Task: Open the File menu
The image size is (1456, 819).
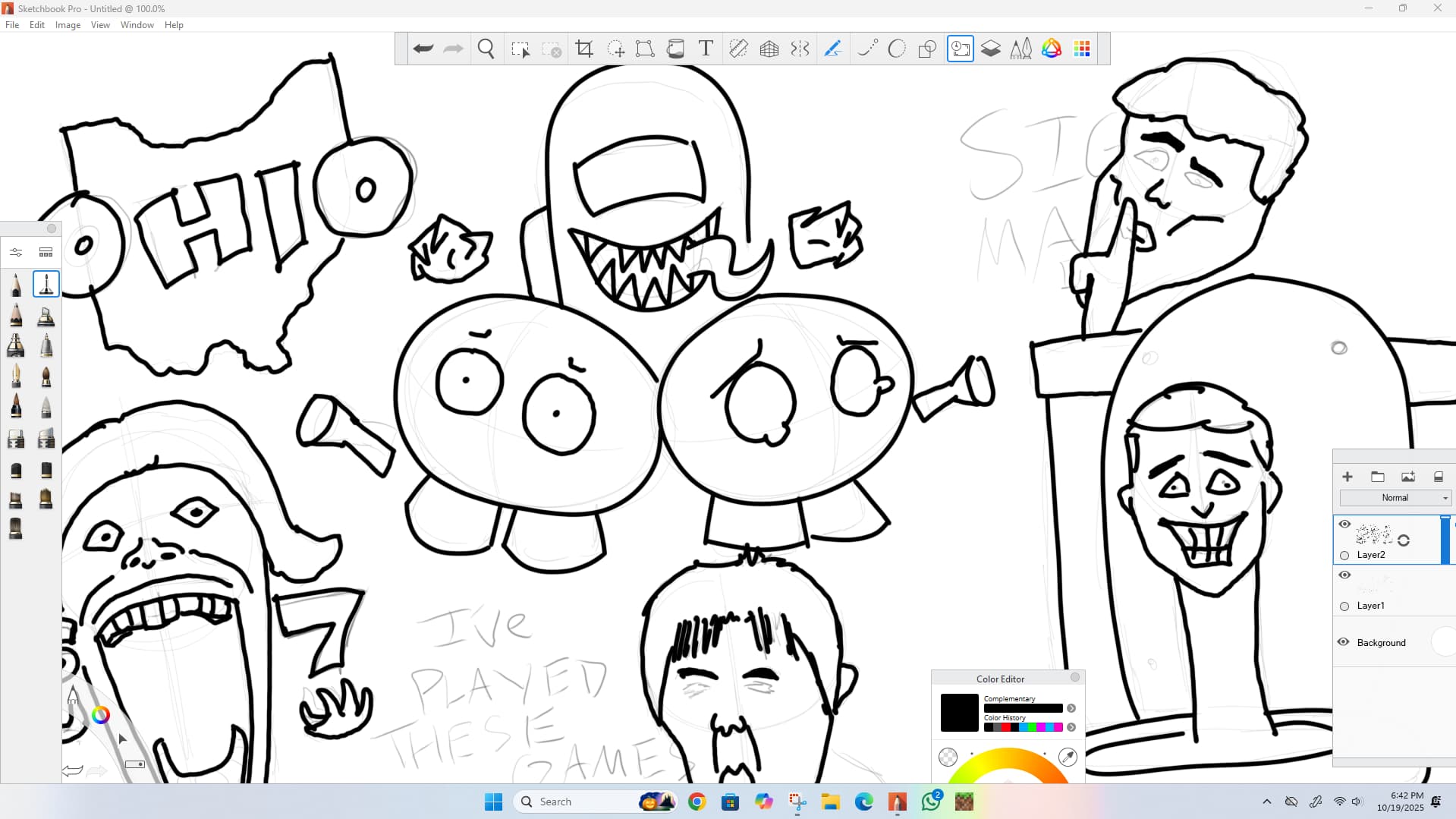Action: [12, 25]
